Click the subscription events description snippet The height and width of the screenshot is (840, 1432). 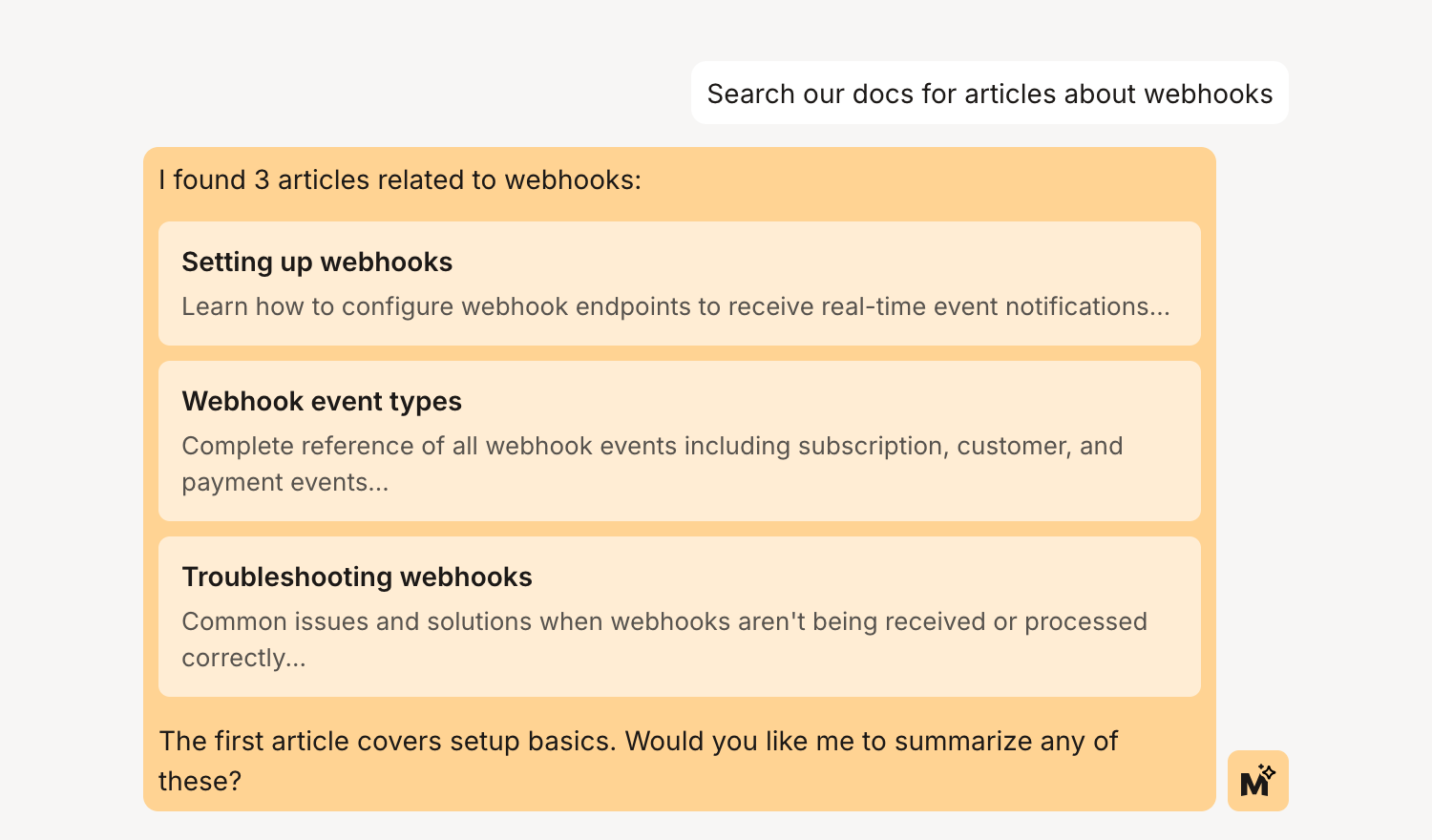click(x=652, y=464)
